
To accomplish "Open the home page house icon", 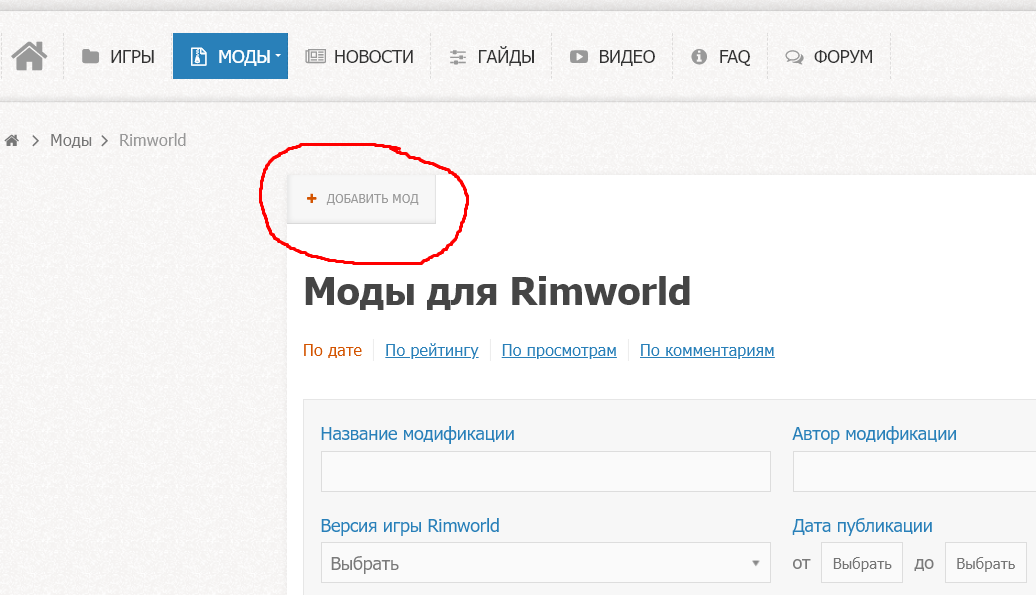I will [29, 56].
